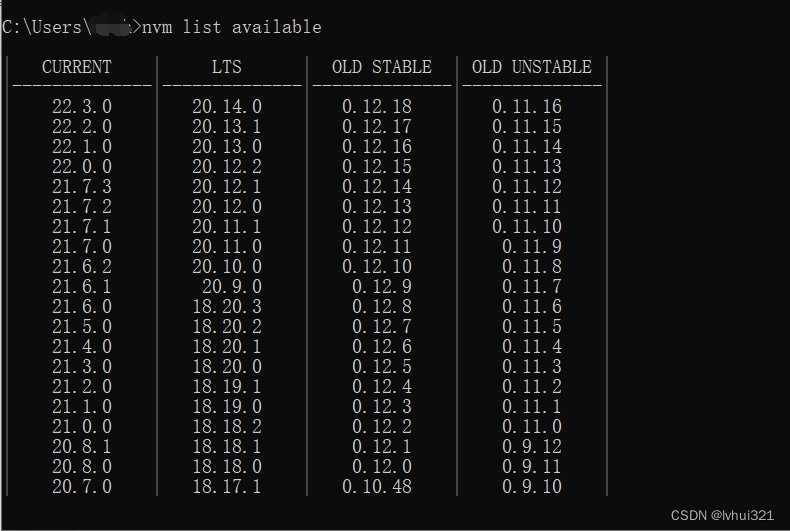Select version 20.7.0
Screen dimensions: 790x531
pyautogui.click(x=82, y=486)
